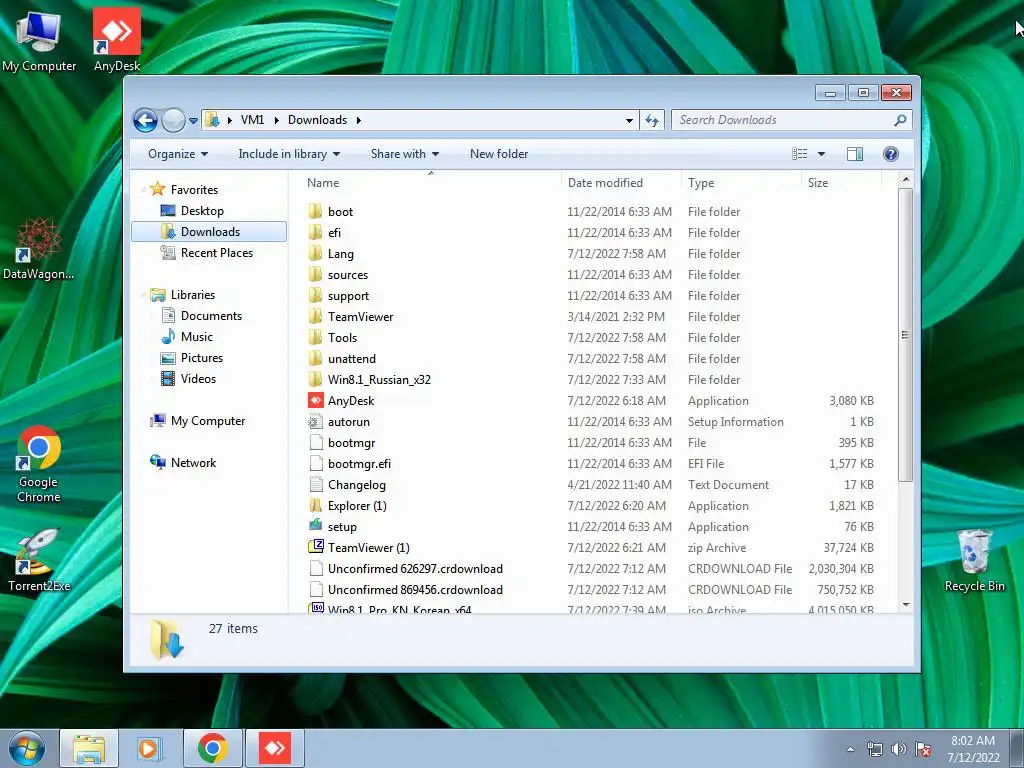This screenshot has height=768, width=1024.
Task: Select Downloads in the navigation pane
Action: [209, 232]
